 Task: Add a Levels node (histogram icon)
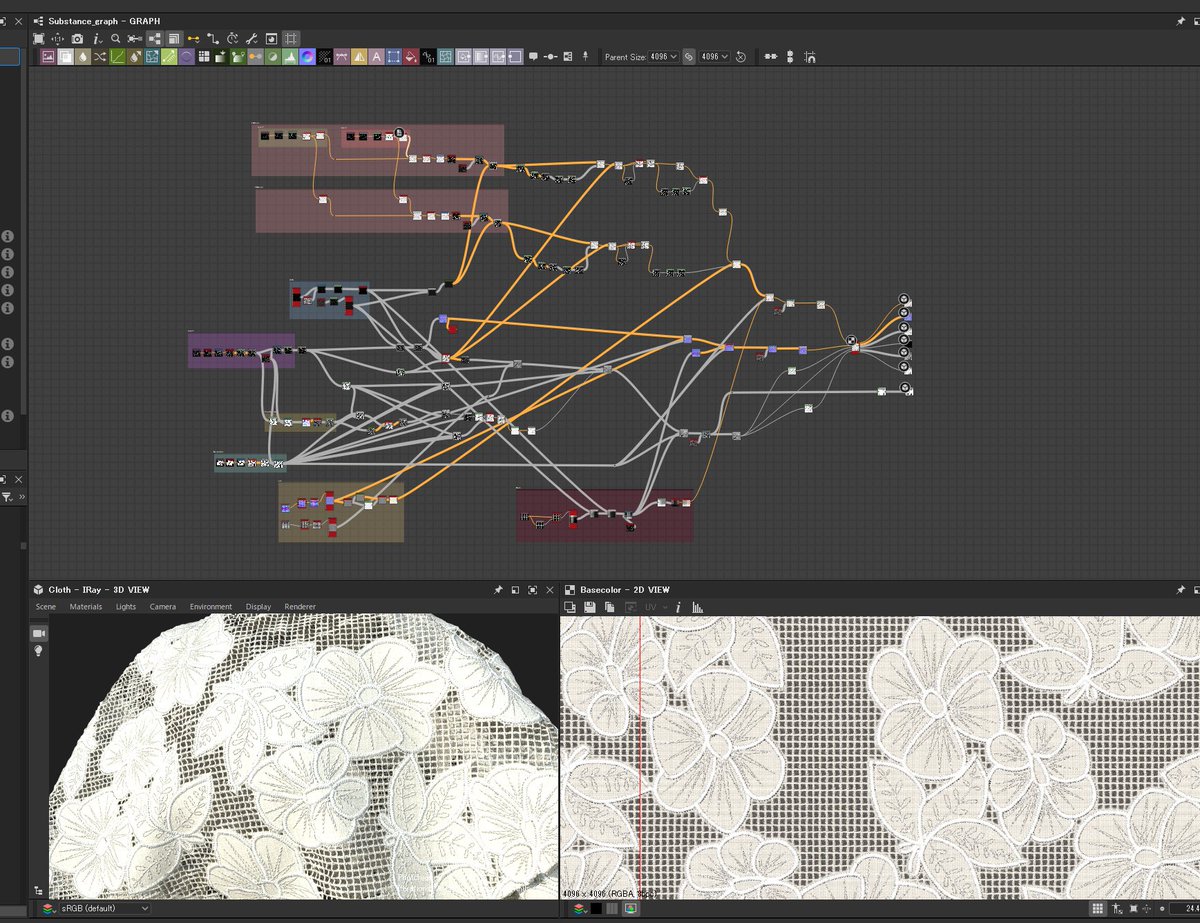pyautogui.click(x=291, y=57)
